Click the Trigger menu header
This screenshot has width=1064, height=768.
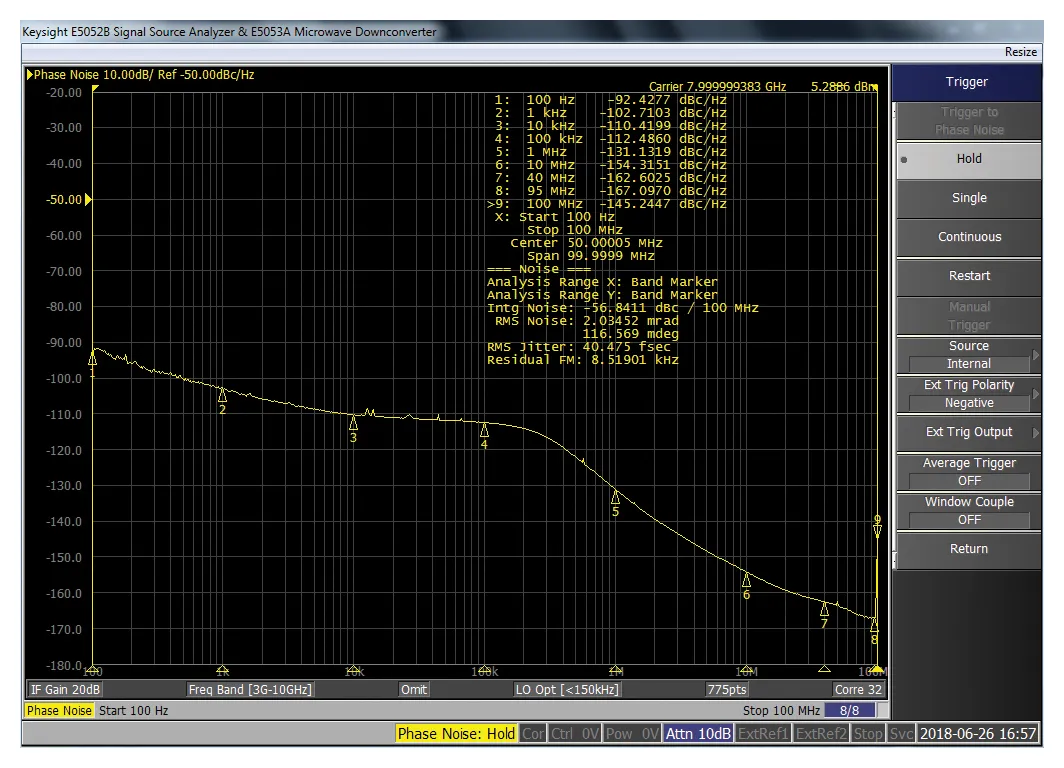pyautogui.click(x=966, y=82)
